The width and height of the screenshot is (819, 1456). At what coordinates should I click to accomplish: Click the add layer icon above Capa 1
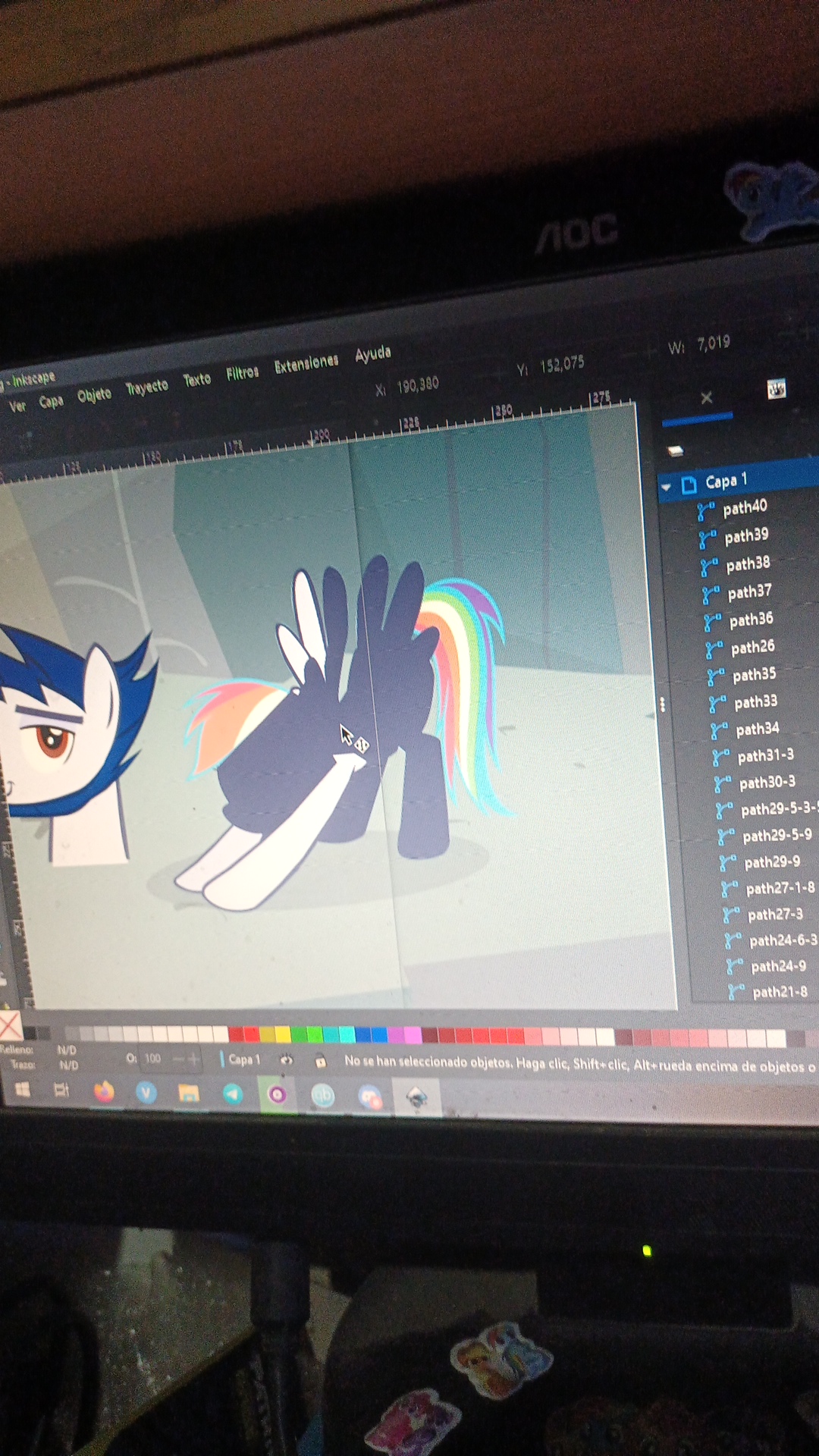[675, 450]
